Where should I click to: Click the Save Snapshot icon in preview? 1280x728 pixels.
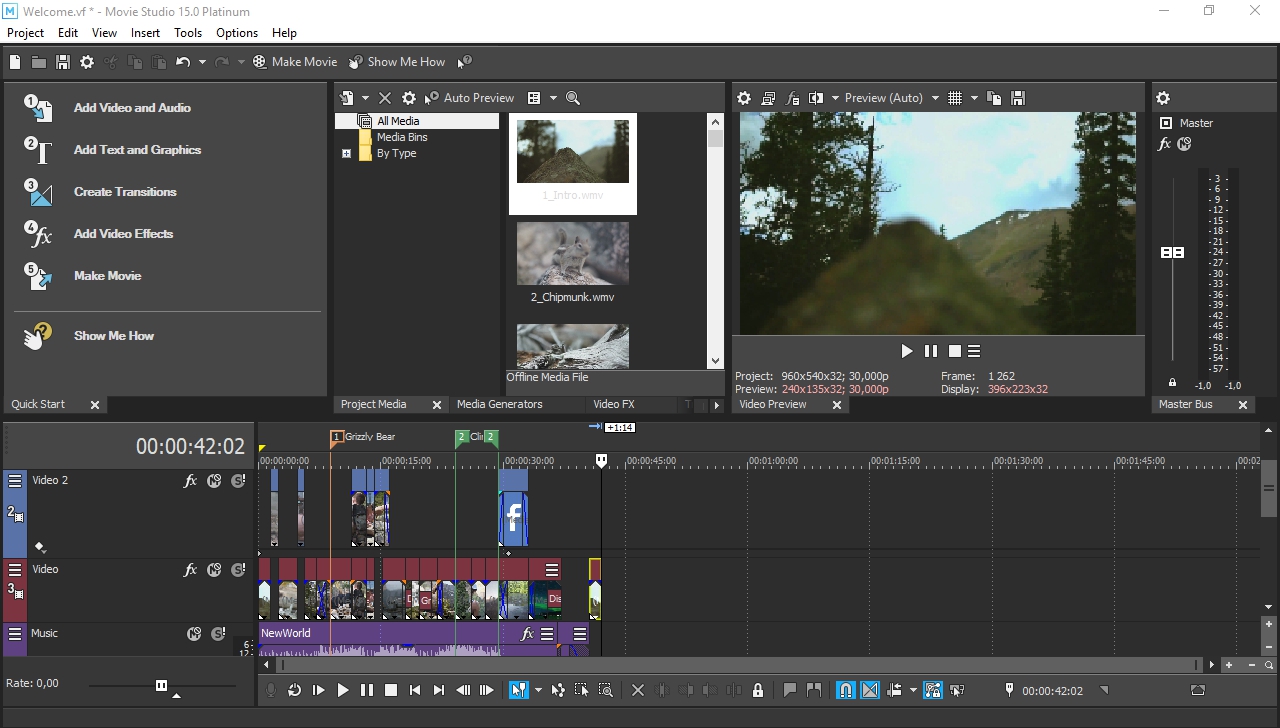[1018, 98]
